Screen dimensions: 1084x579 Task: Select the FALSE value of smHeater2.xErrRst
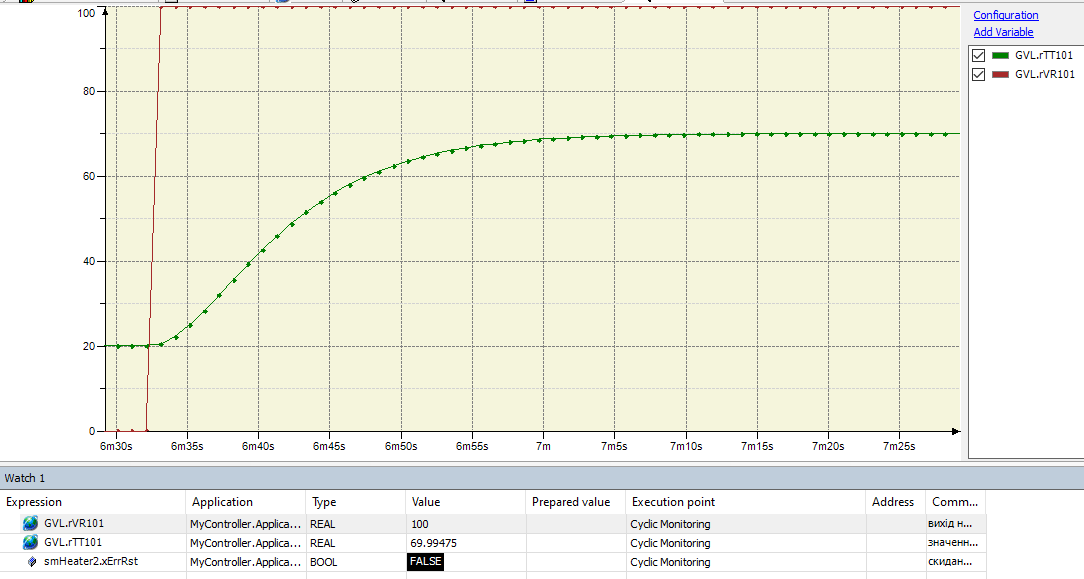[425, 562]
